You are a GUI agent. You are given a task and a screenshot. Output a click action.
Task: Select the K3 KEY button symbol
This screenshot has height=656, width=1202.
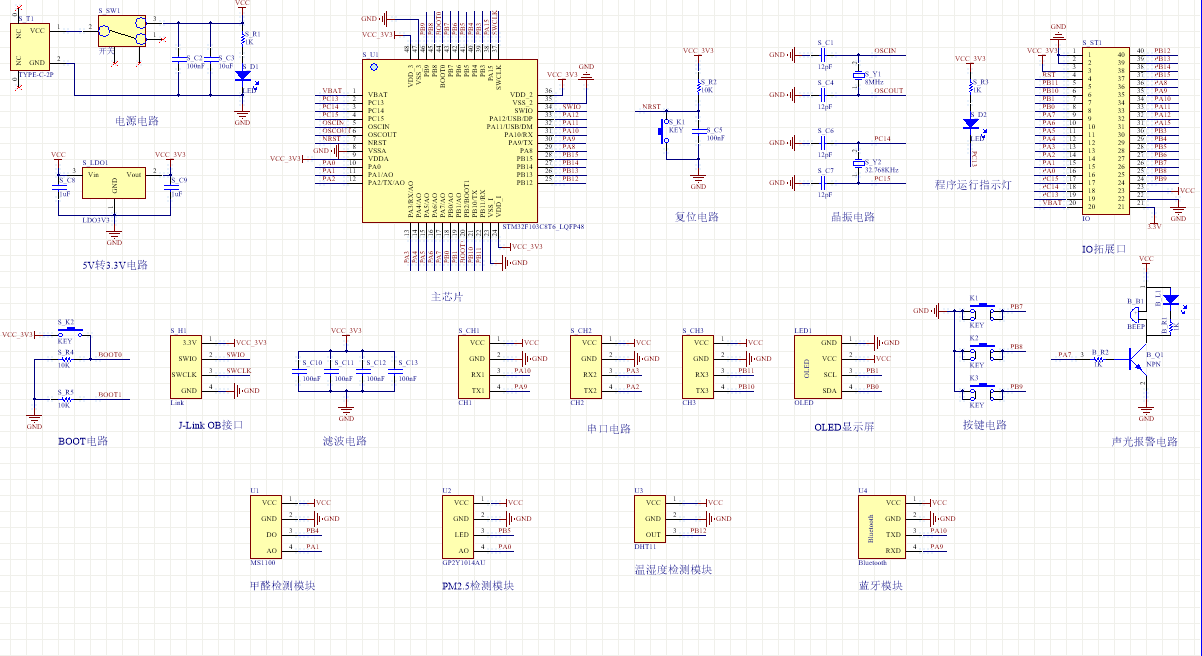pyautogui.click(x=981, y=393)
